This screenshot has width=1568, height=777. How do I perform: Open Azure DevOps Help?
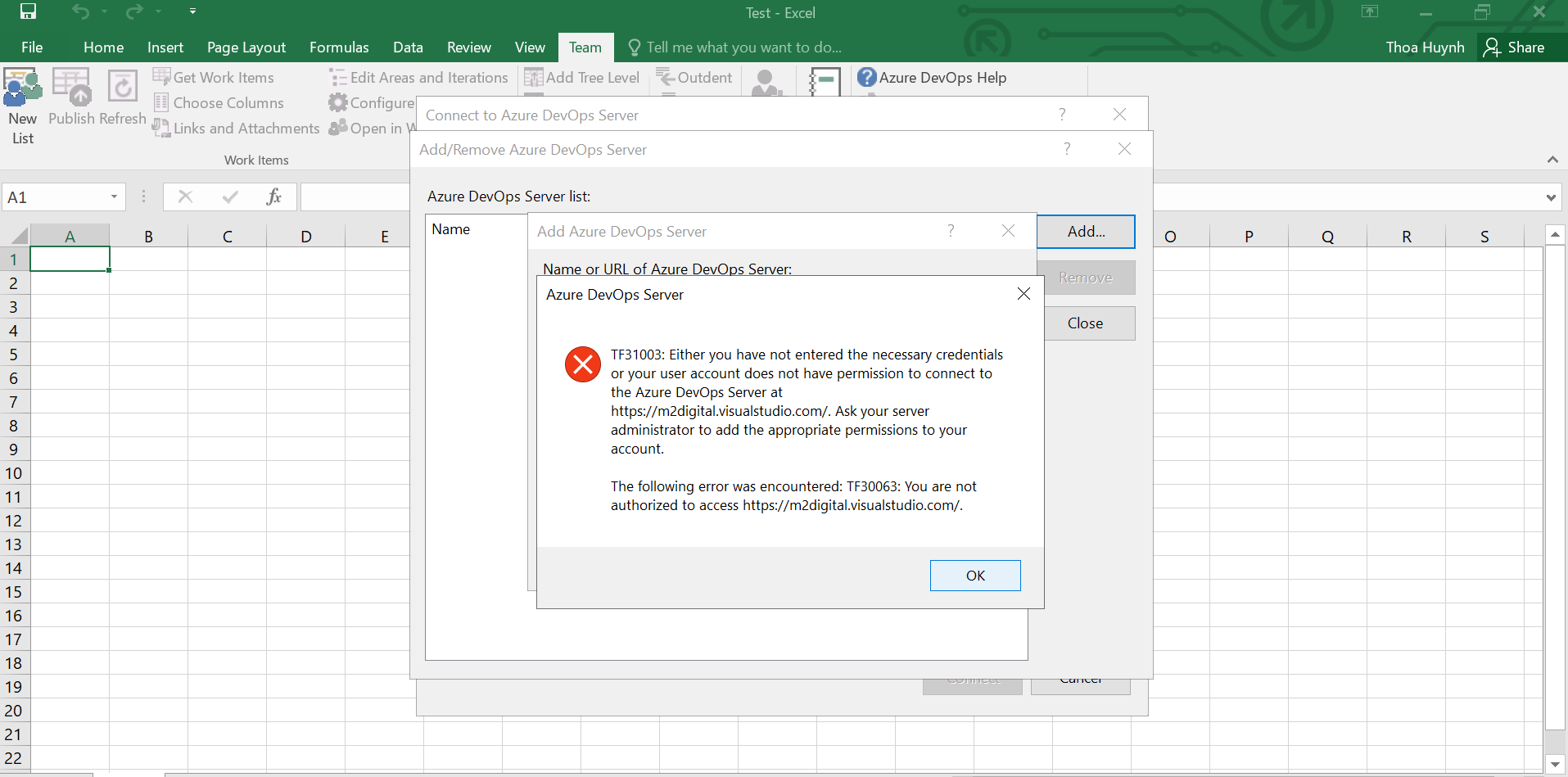[932, 77]
